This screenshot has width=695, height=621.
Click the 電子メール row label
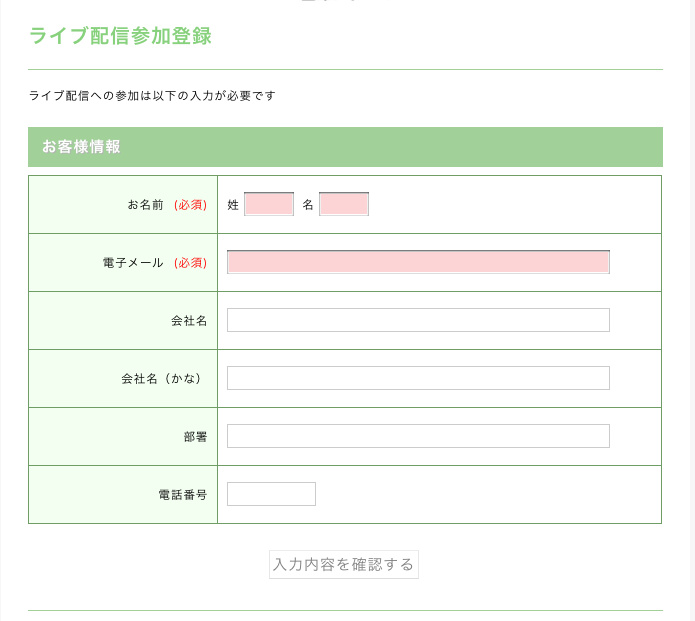point(133,263)
